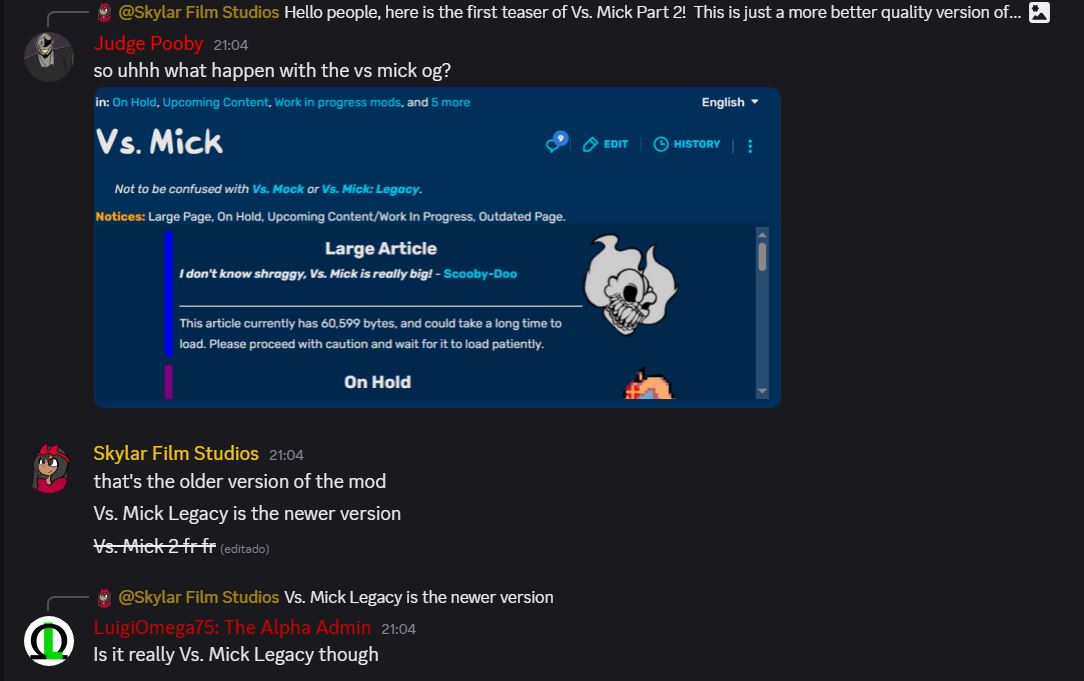Open Judge Pooby's profile avatar
Image resolution: width=1084 pixels, height=681 pixels.
tap(49, 57)
